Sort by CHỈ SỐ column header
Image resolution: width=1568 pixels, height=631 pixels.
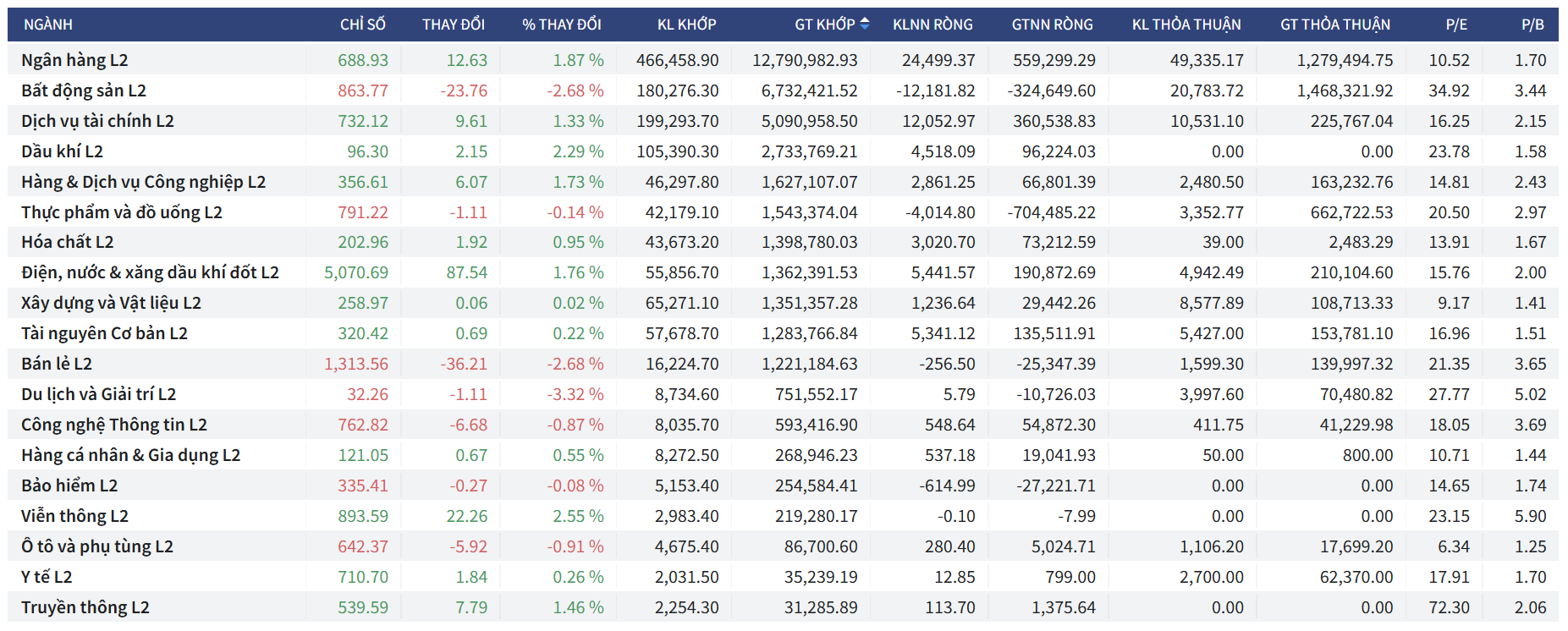click(362, 25)
